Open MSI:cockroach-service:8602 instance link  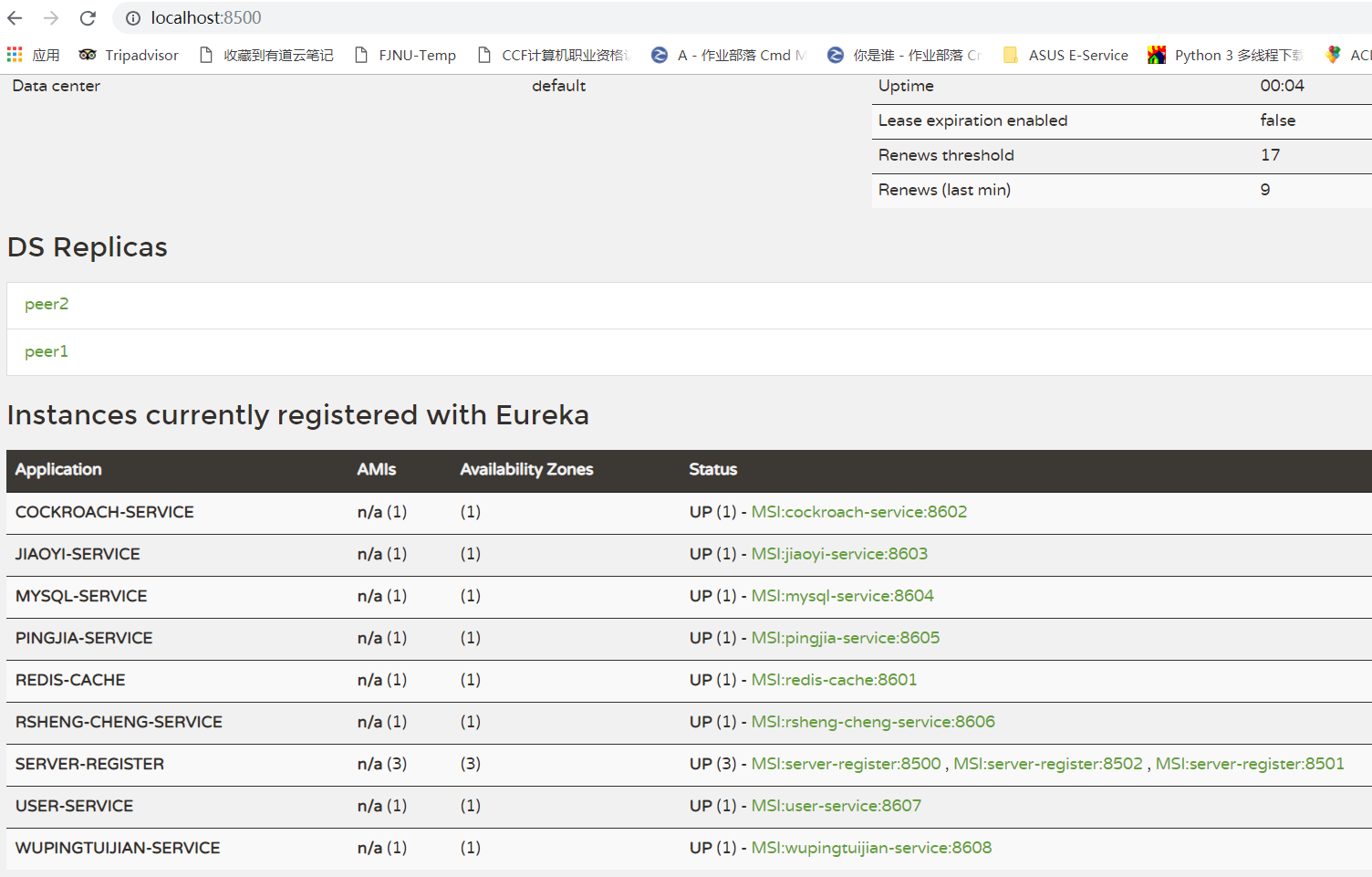point(859,512)
